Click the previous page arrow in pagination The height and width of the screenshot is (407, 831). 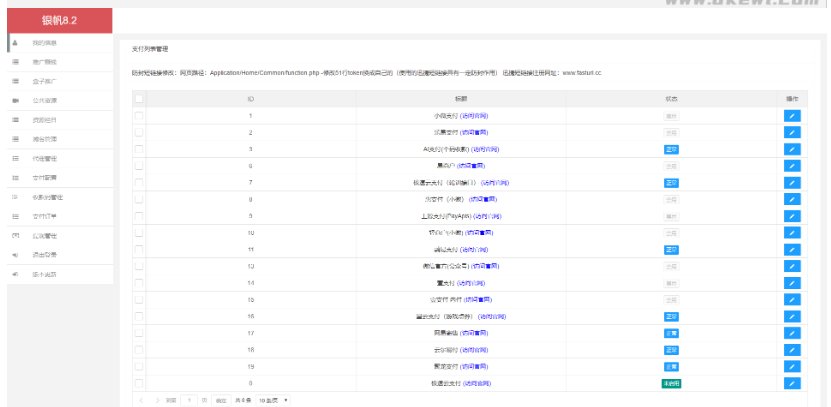[142, 400]
